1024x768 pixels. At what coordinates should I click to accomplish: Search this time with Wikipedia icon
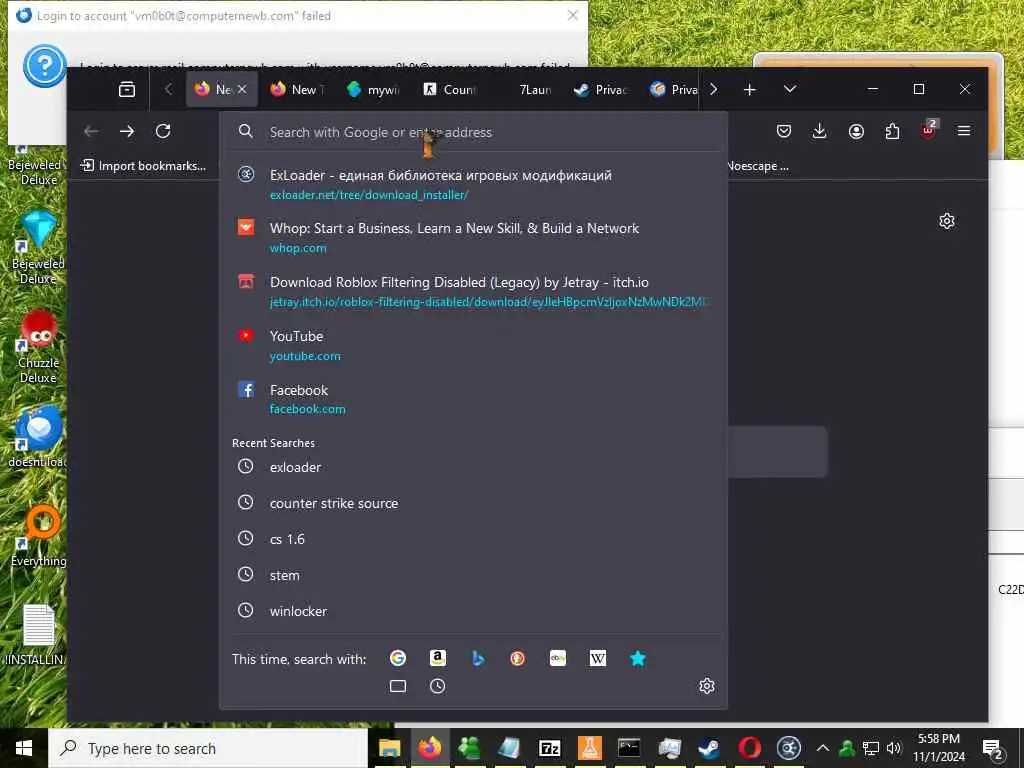(x=598, y=658)
